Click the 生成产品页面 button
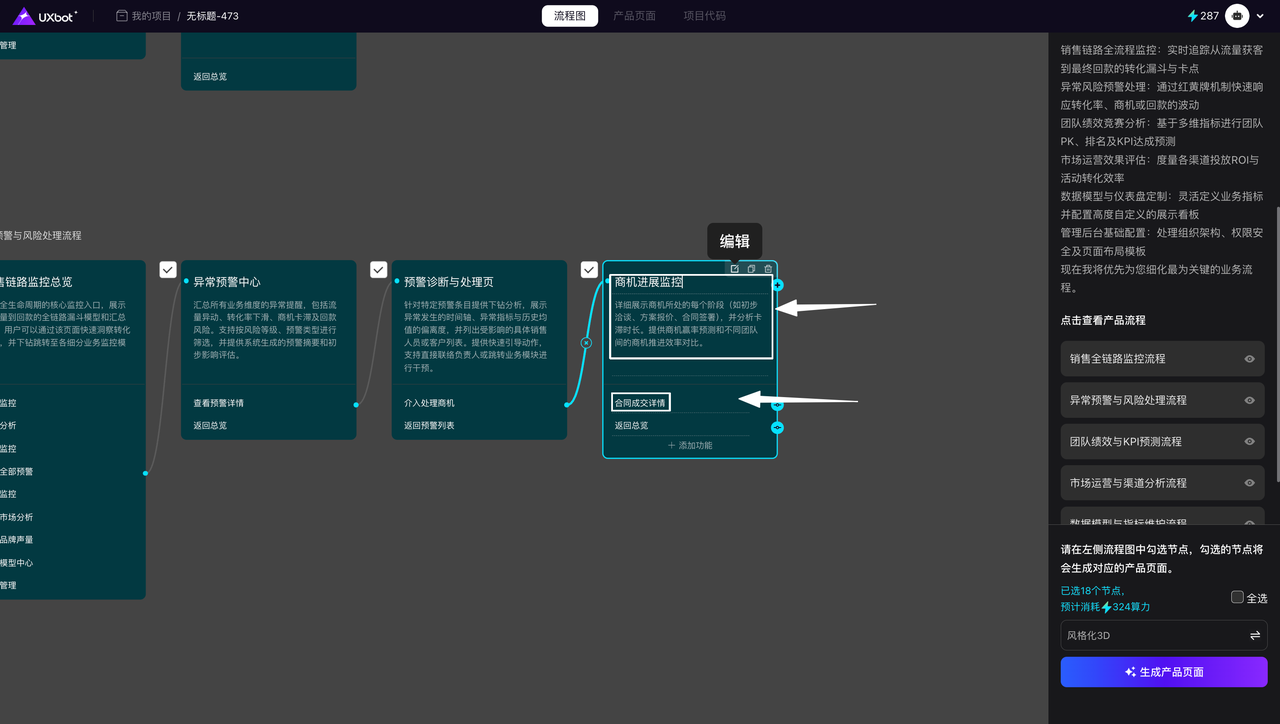Screen dimensions: 1280x724 (1163, 672)
